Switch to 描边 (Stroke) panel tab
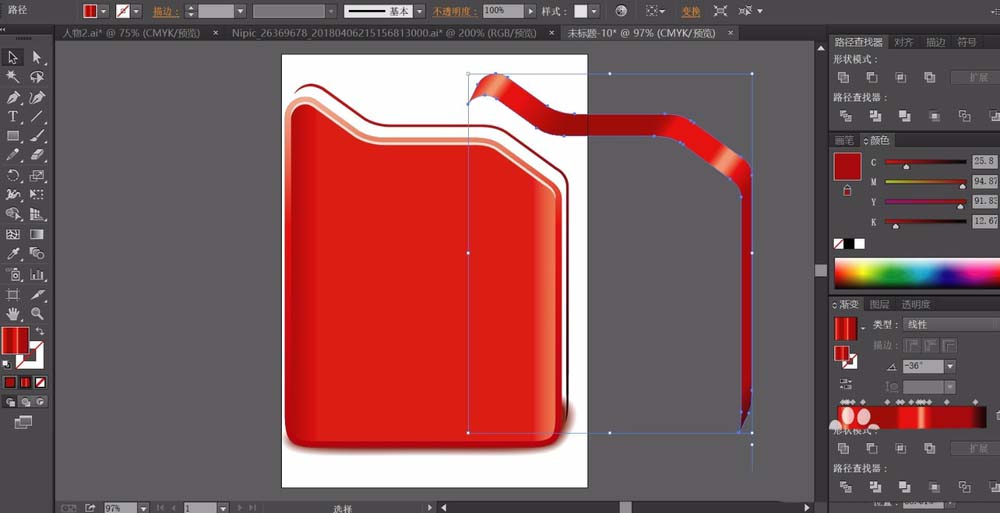The width and height of the screenshot is (1000, 513). 936,42
